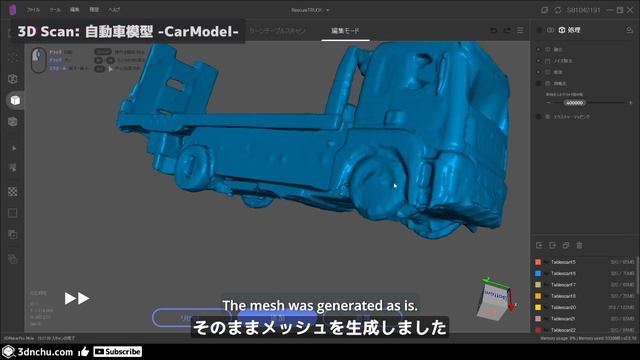640x360 pixels.
Task: Click the app logo in title bar
Action: pos(13,10)
